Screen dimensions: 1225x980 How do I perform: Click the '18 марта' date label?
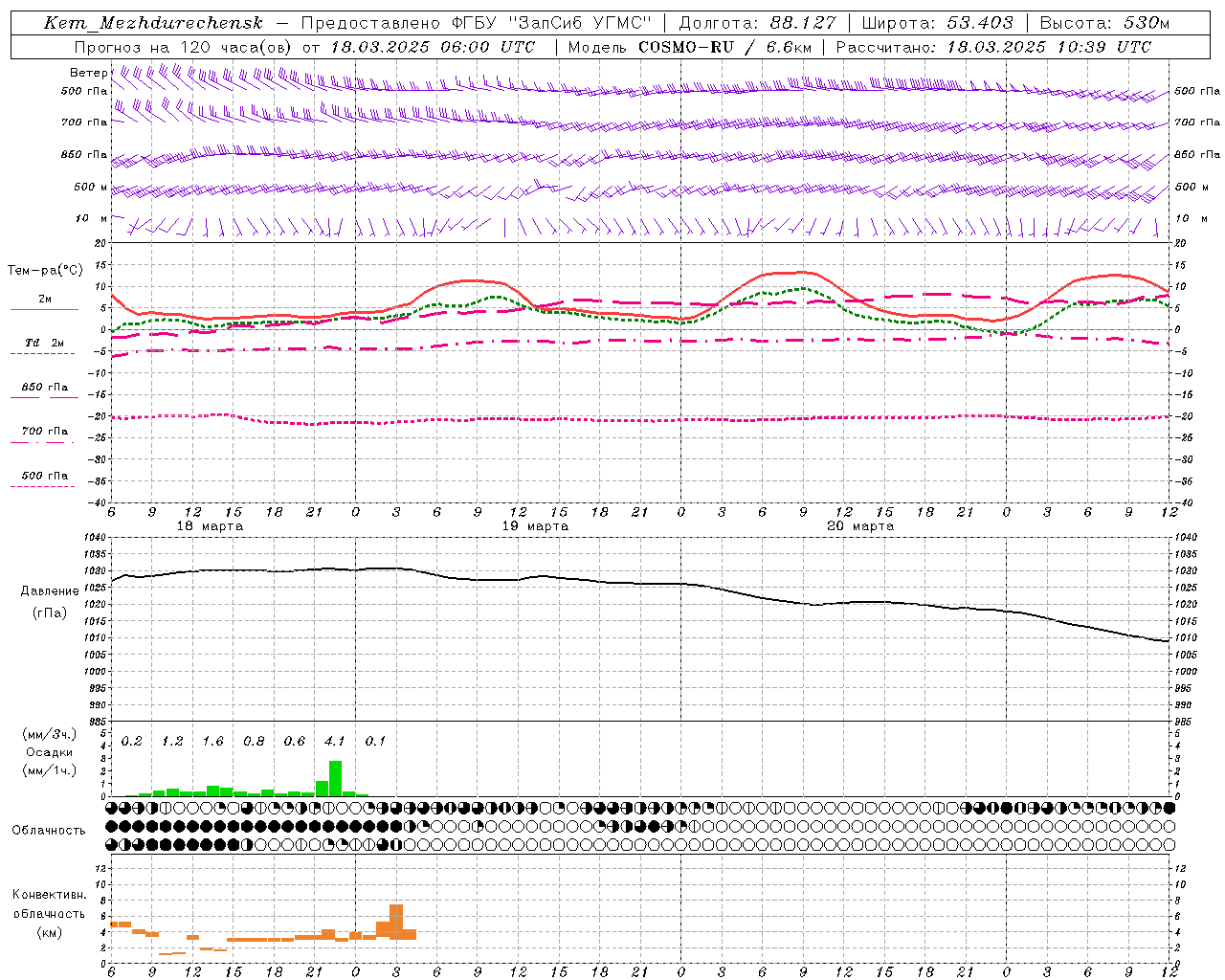coord(211,526)
